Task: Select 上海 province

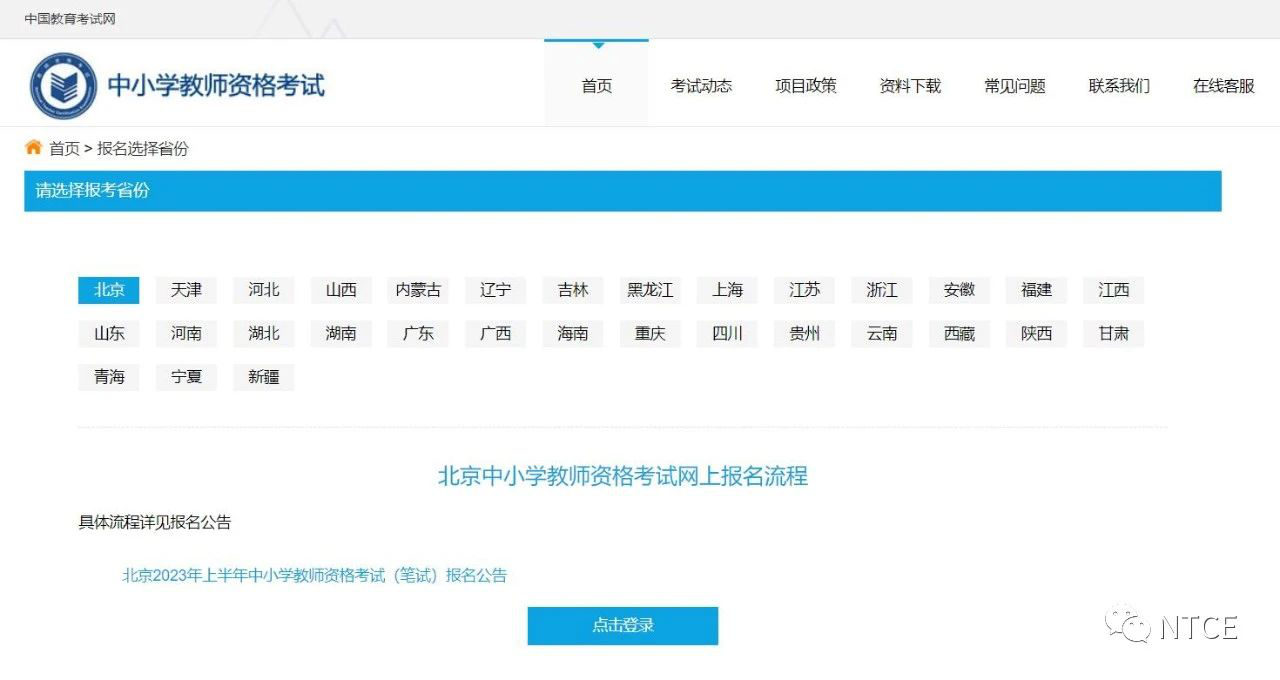Action: (727, 290)
